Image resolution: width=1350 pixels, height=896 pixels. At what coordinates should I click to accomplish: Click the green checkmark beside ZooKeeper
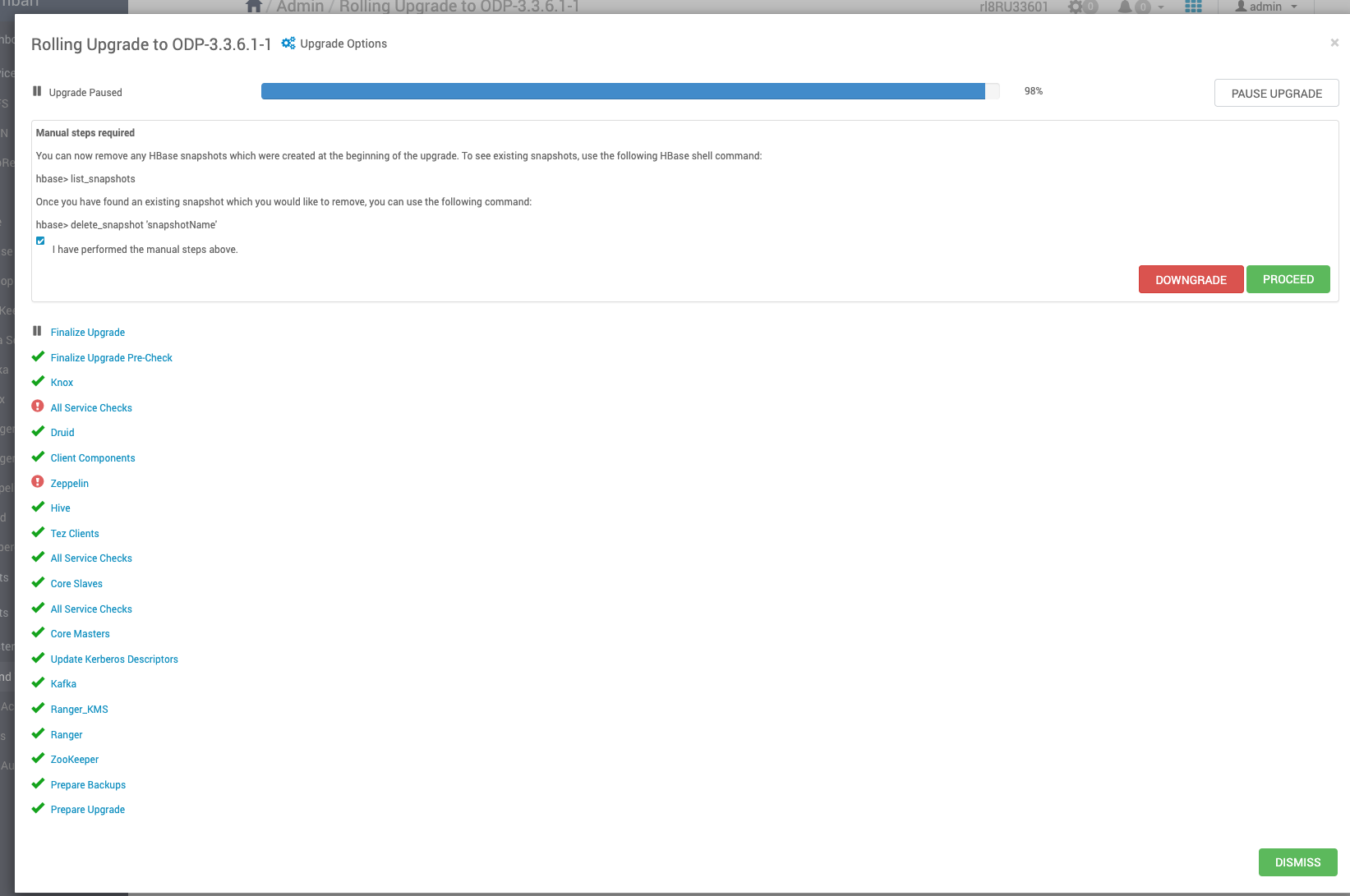[38, 758]
